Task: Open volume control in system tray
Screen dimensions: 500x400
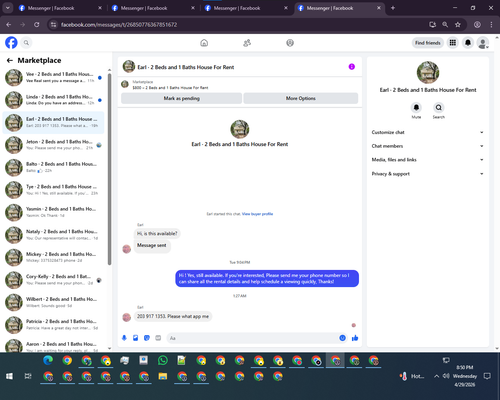Action: (446, 376)
